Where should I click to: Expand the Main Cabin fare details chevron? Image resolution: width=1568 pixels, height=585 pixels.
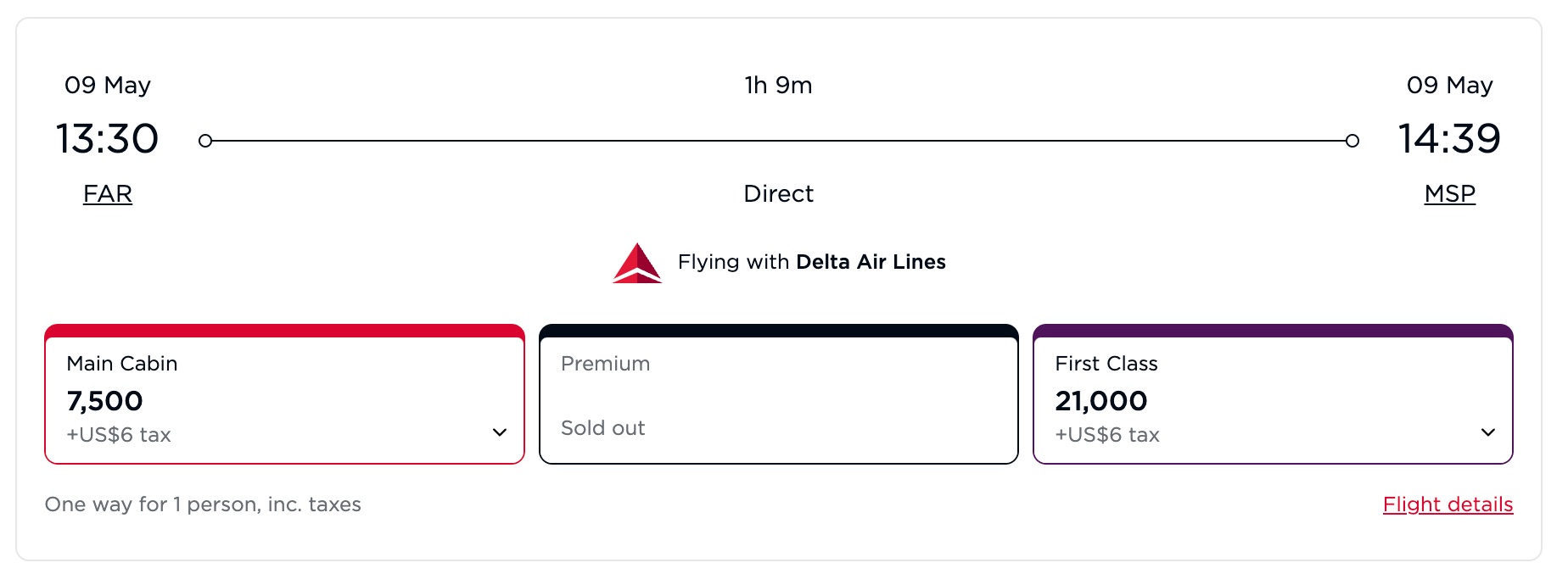499,432
